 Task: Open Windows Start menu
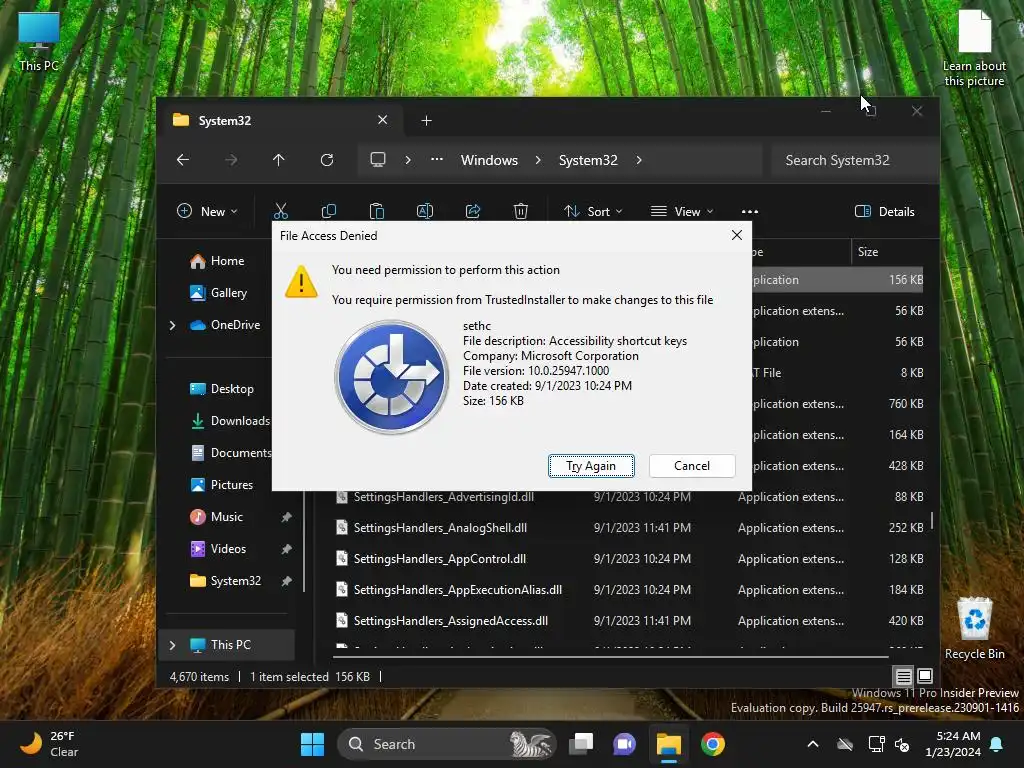[312, 744]
